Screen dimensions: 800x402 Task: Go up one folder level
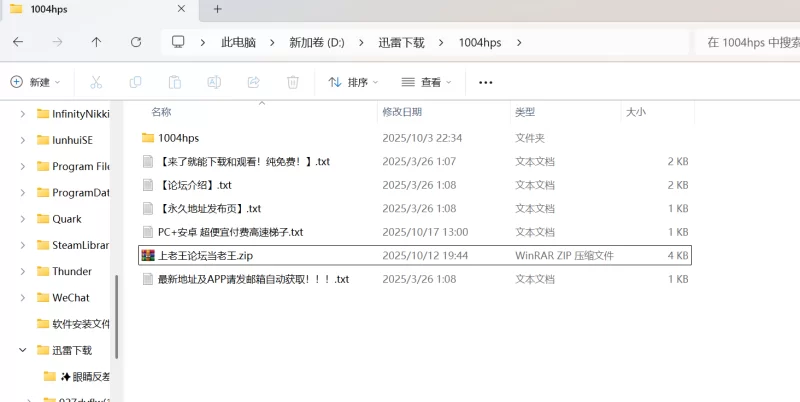point(96,42)
